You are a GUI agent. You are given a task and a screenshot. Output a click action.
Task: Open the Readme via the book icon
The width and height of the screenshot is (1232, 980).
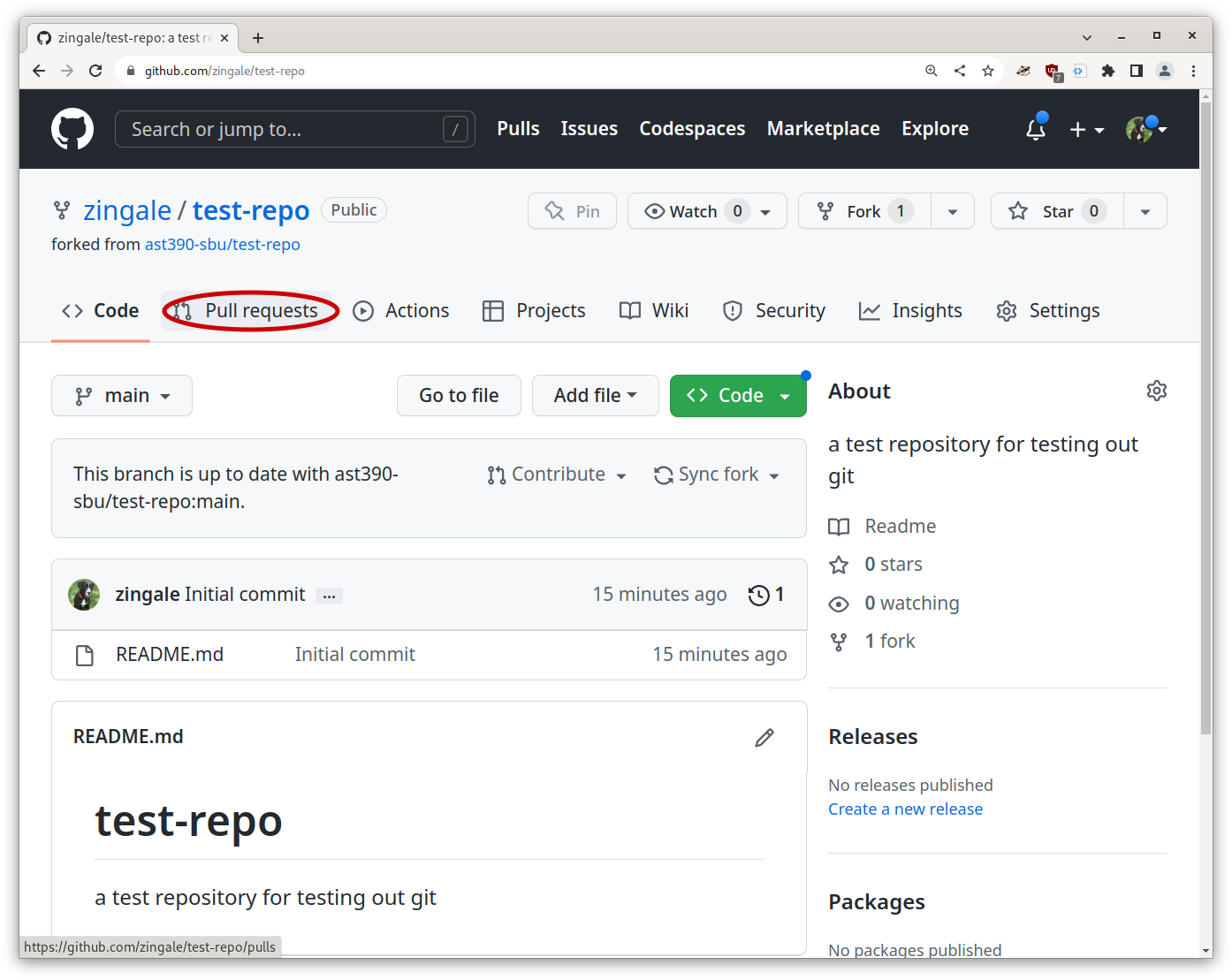(x=838, y=527)
